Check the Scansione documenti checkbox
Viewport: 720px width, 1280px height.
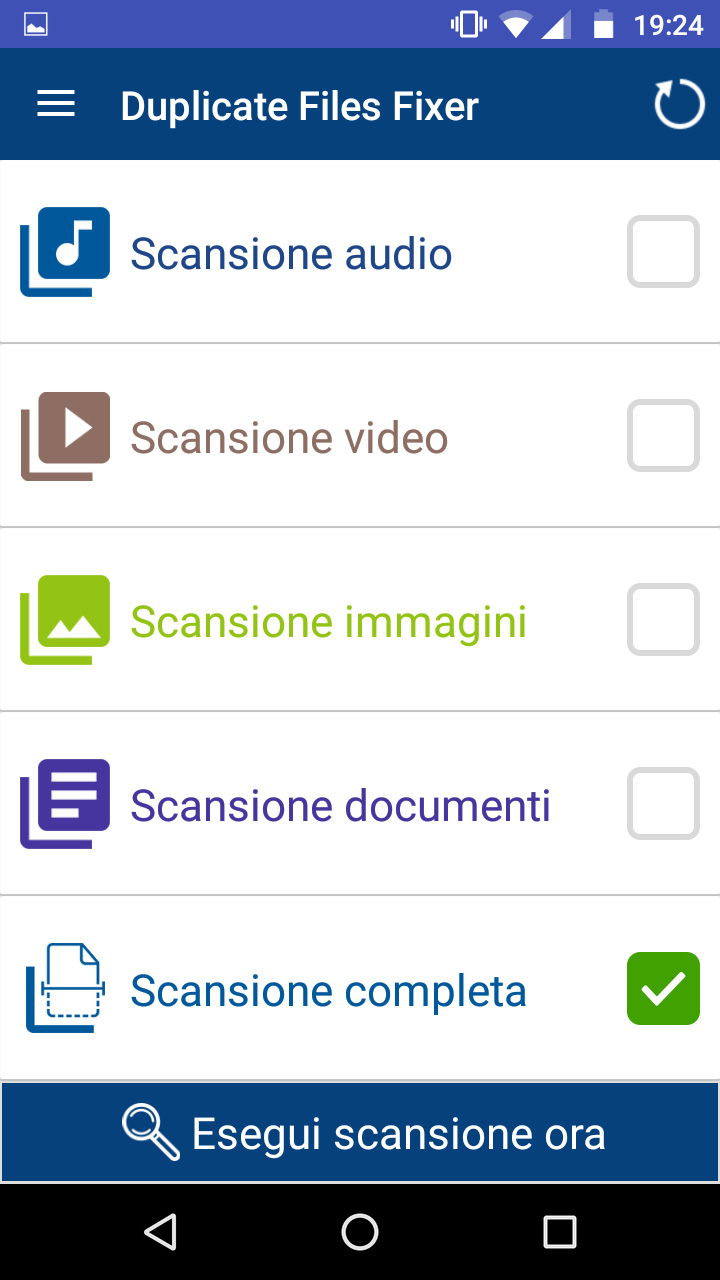[663, 804]
